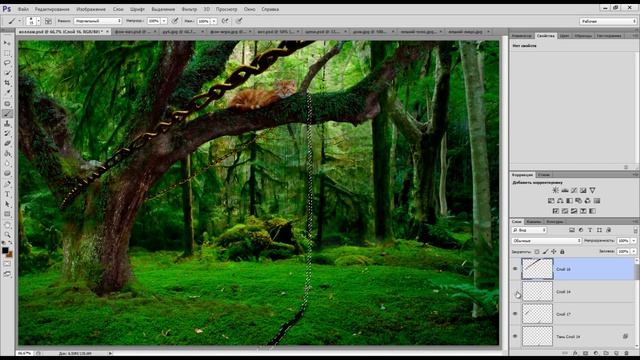Switch to the Стили tab
Viewport: 640px width, 360px height.
tap(544, 175)
